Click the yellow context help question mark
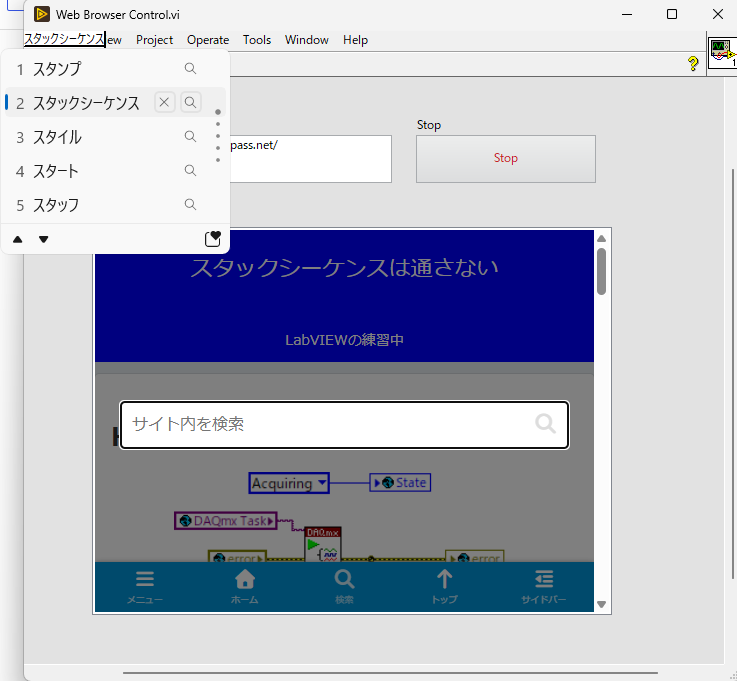 tap(693, 63)
